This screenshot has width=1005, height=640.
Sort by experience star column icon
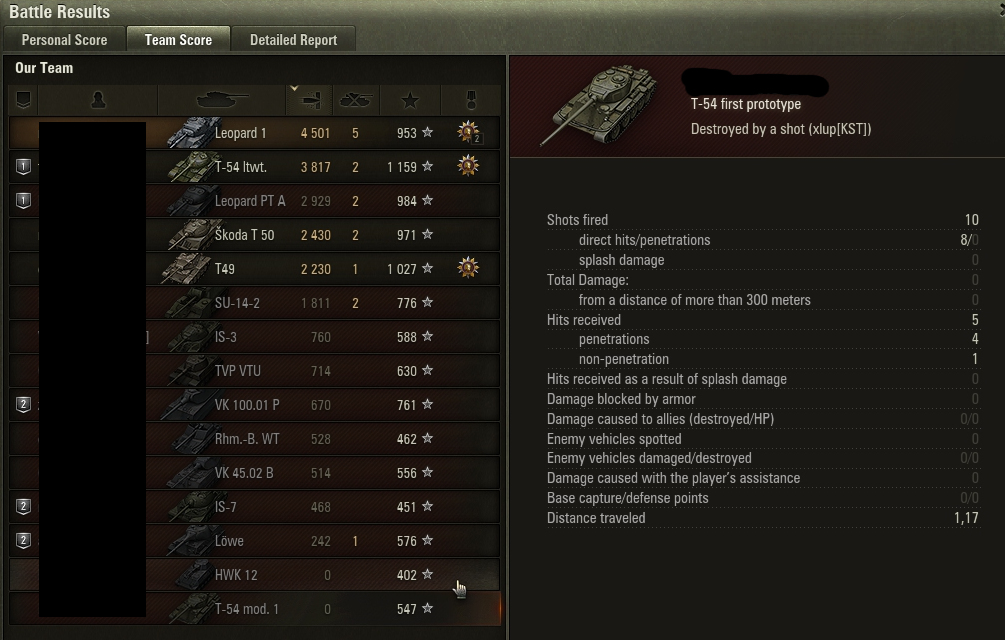410,100
